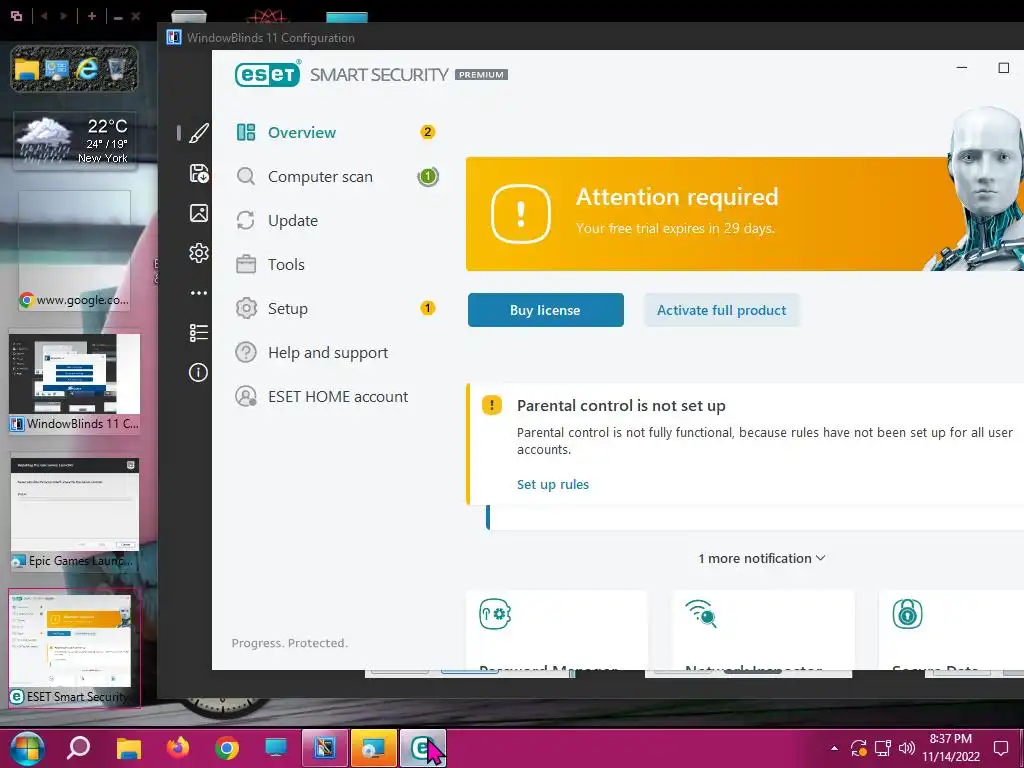
Task: Click the yellow '2' badge beside Overview
Action: point(427,132)
